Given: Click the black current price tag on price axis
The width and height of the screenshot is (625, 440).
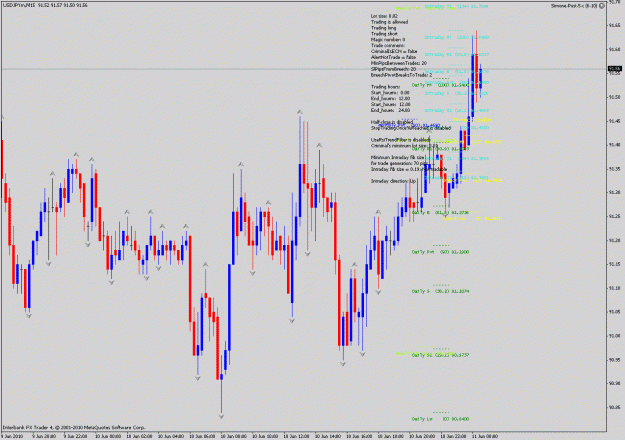Looking at the screenshot, I should point(615,69).
